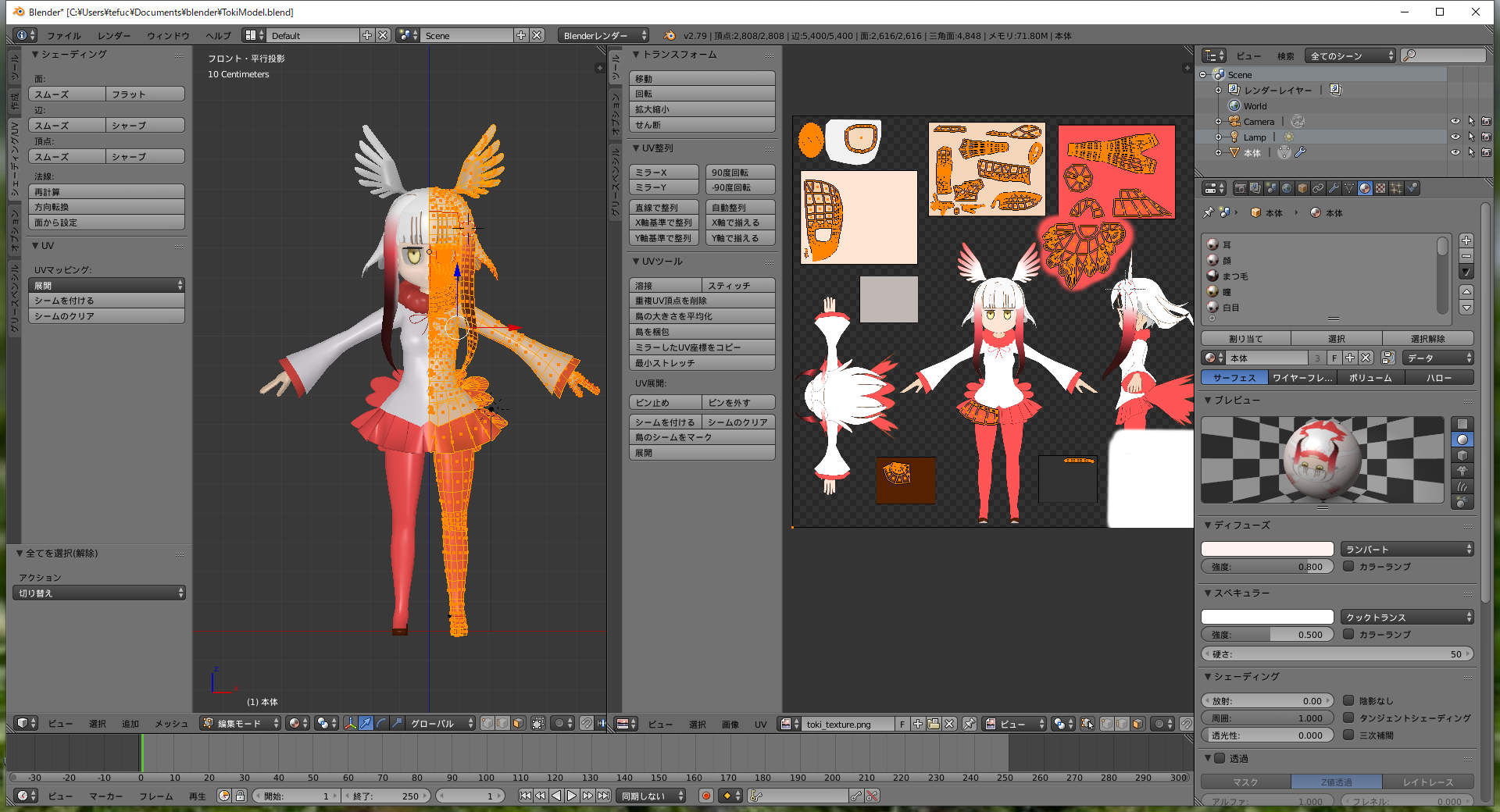The image size is (1500, 812).
Task: Click the specular color swatch
Action: [1267, 617]
